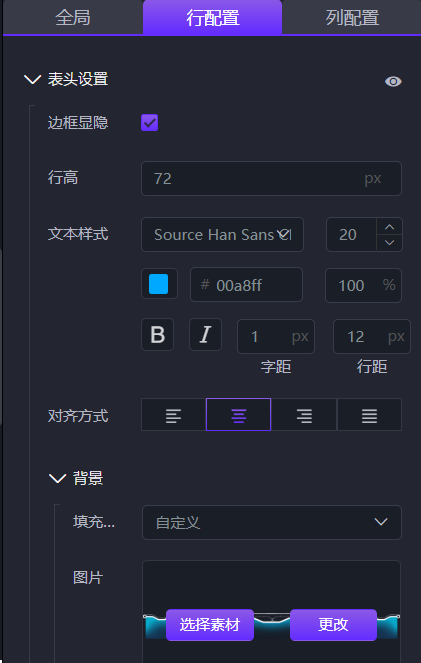Screen dimensions: 421x663
Task: Click the 选择素材 button
Action: pos(210,625)
